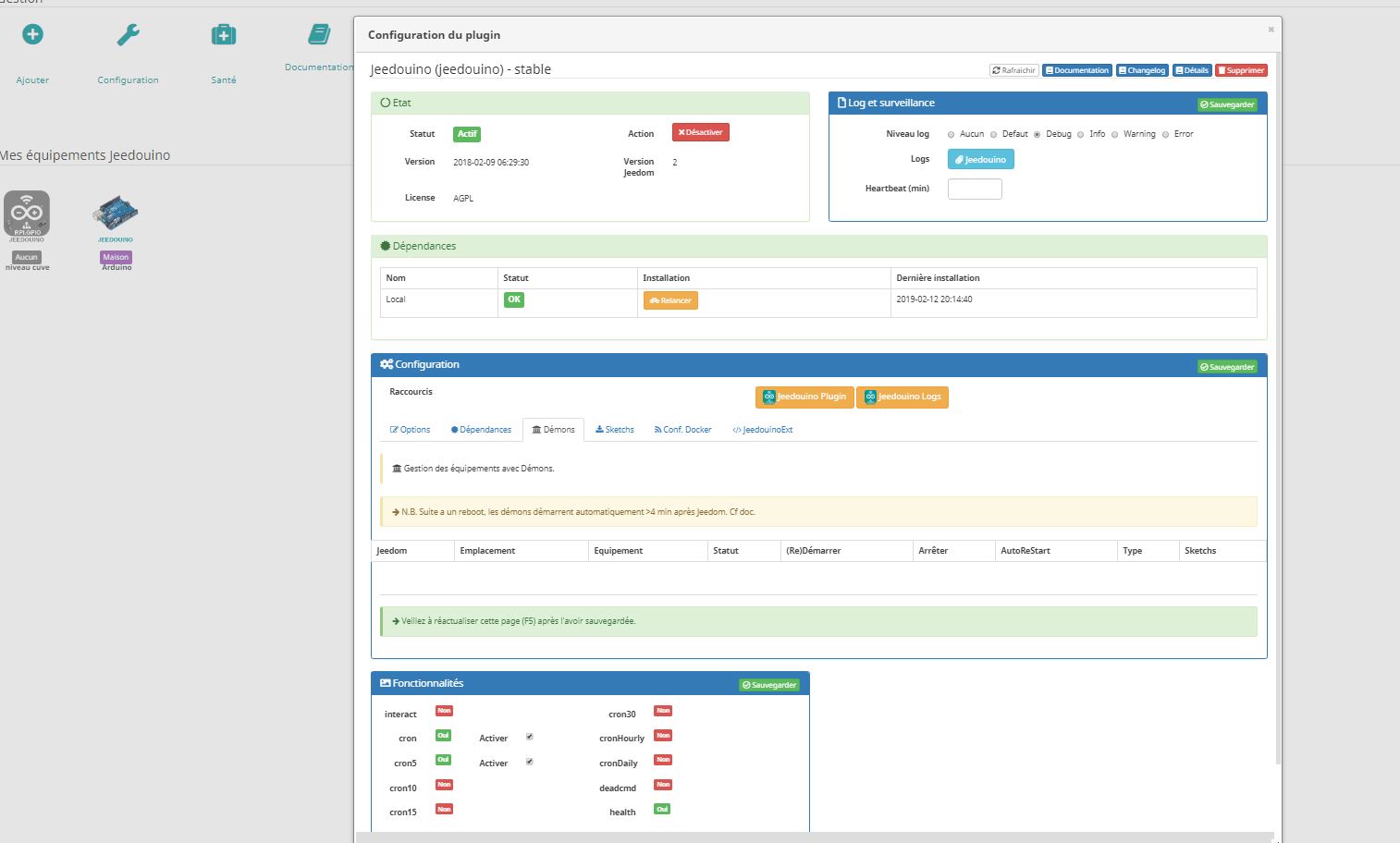The width and height of the screenshot is (1400, 843).
Task: Switch to the Conf. Docker tab
Action: (682, 430)
